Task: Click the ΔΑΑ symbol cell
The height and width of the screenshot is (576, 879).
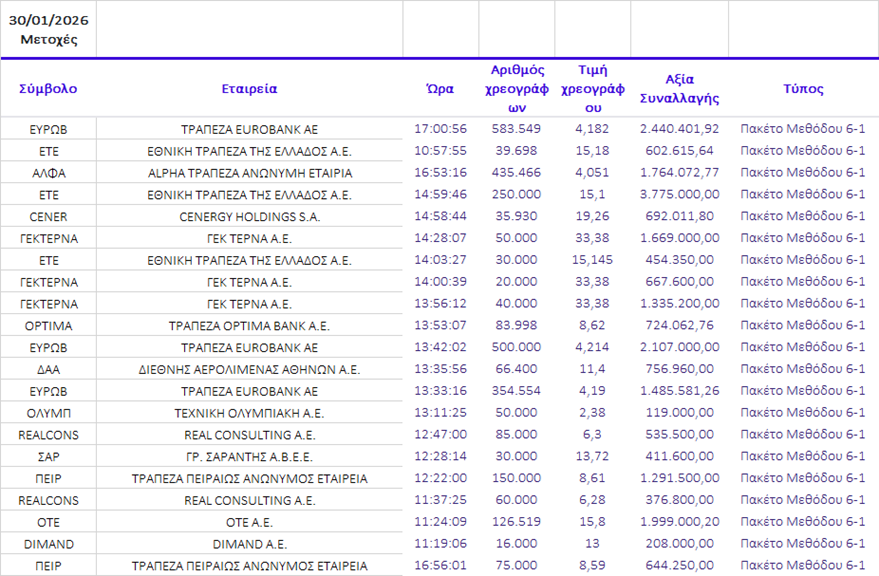Action: [x=48, y=370]
